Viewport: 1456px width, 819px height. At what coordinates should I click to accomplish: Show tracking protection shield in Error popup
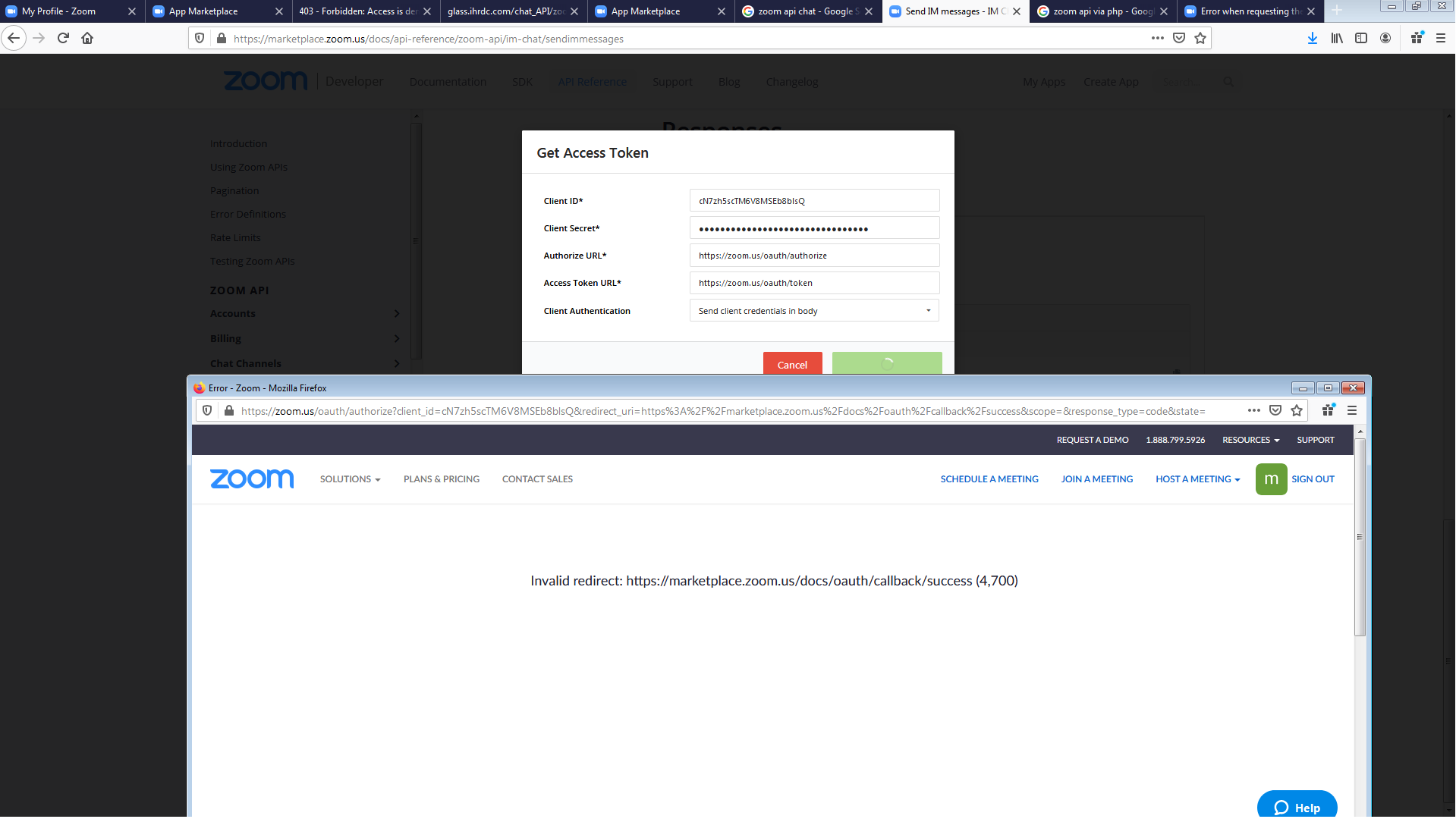tap(207, 410)
